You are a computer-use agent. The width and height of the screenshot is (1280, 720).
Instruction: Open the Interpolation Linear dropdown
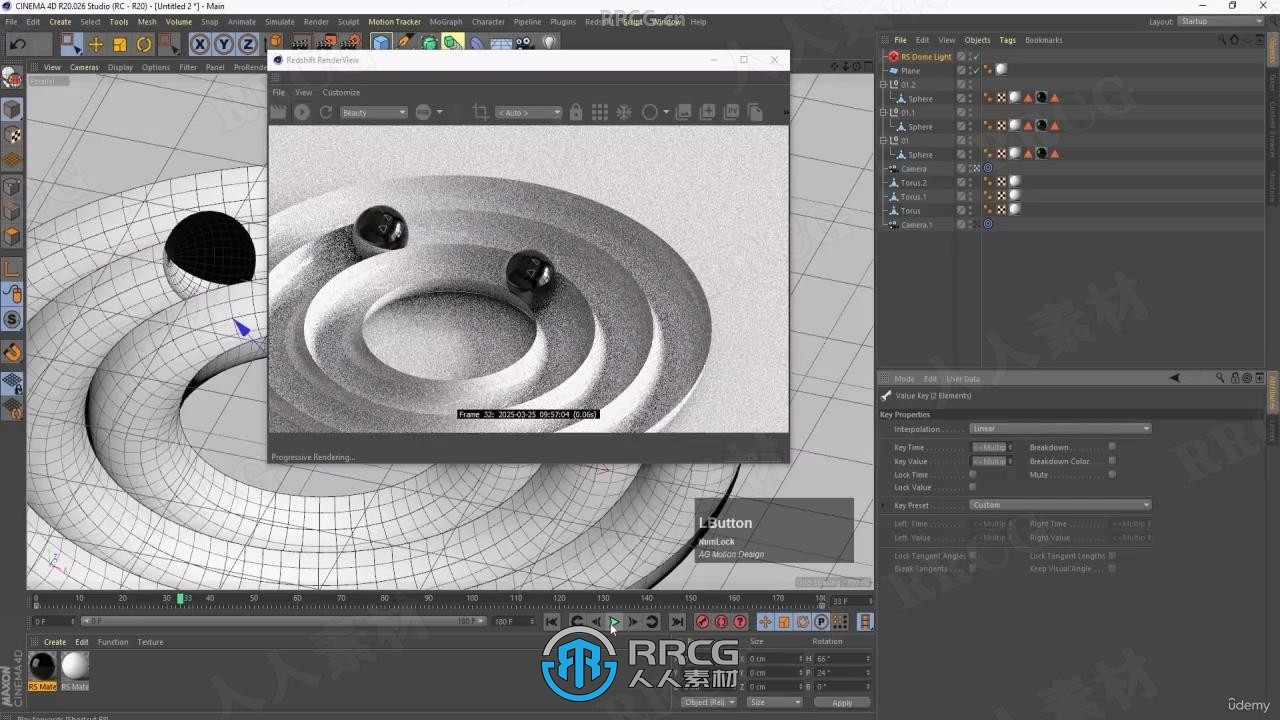click(x=1061, y=429)
